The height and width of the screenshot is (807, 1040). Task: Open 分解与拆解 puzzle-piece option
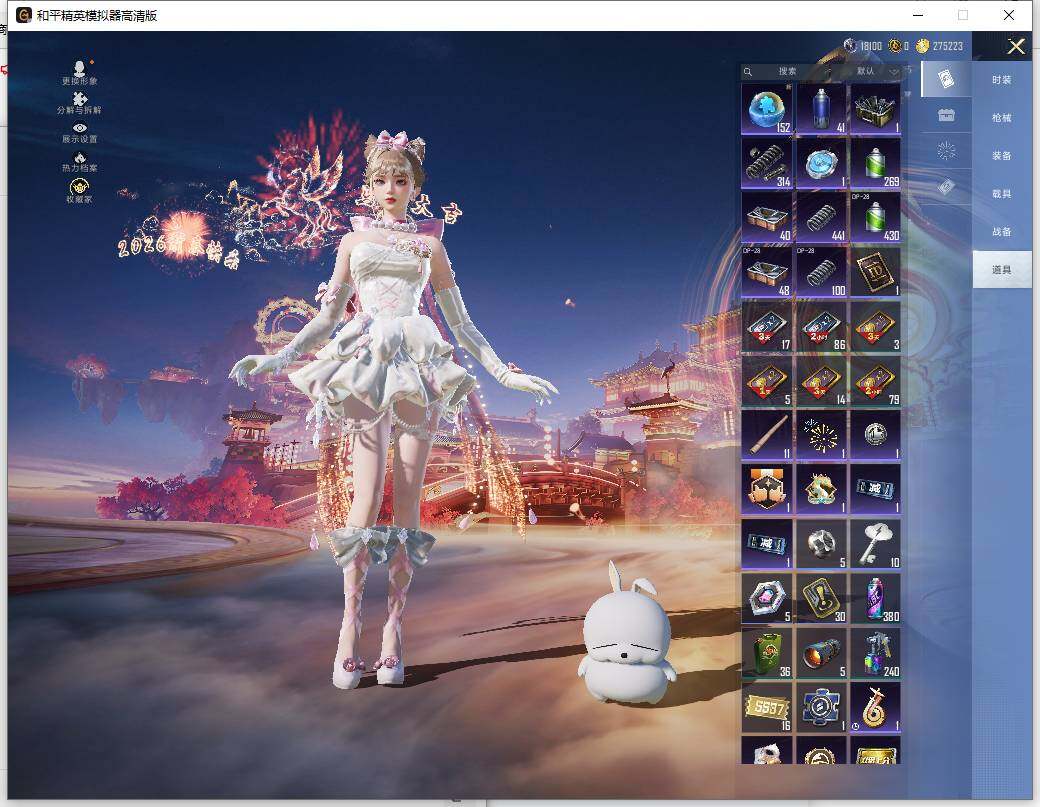pyautogui.click(x=80, y=103)
